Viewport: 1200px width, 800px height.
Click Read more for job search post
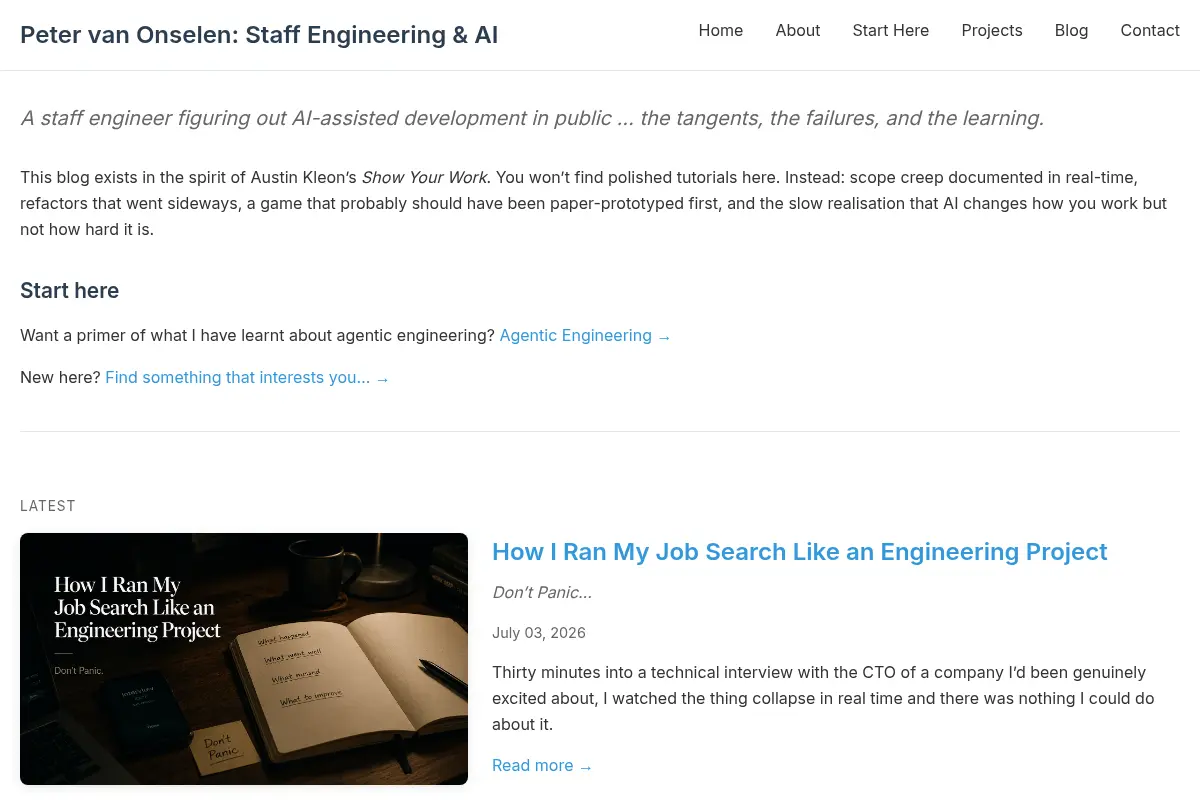542,766
